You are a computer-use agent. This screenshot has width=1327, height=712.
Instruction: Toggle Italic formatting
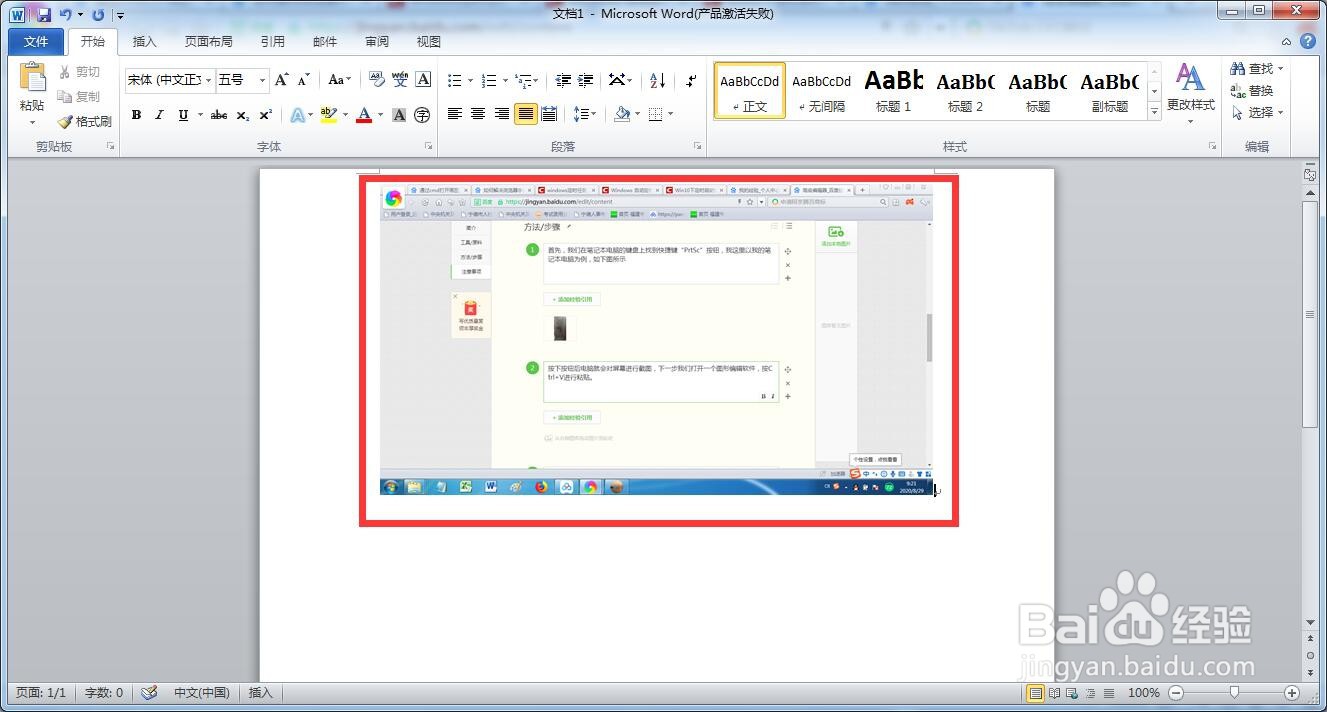159,115
